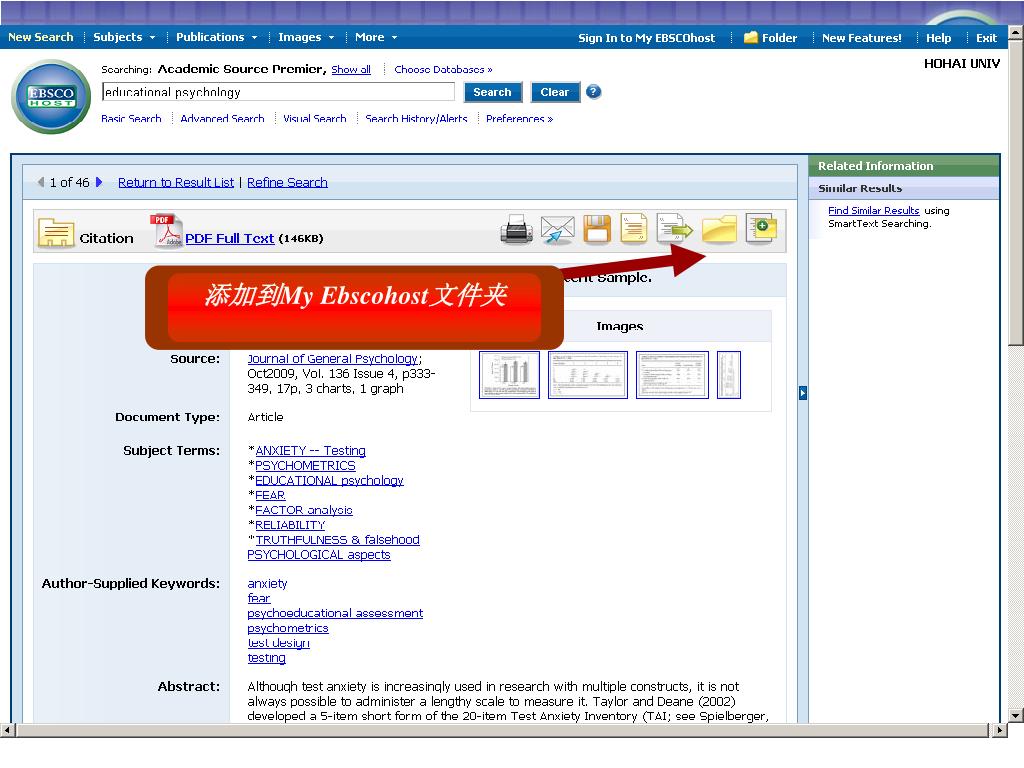Open Visual Search

(x=315, y=118)
